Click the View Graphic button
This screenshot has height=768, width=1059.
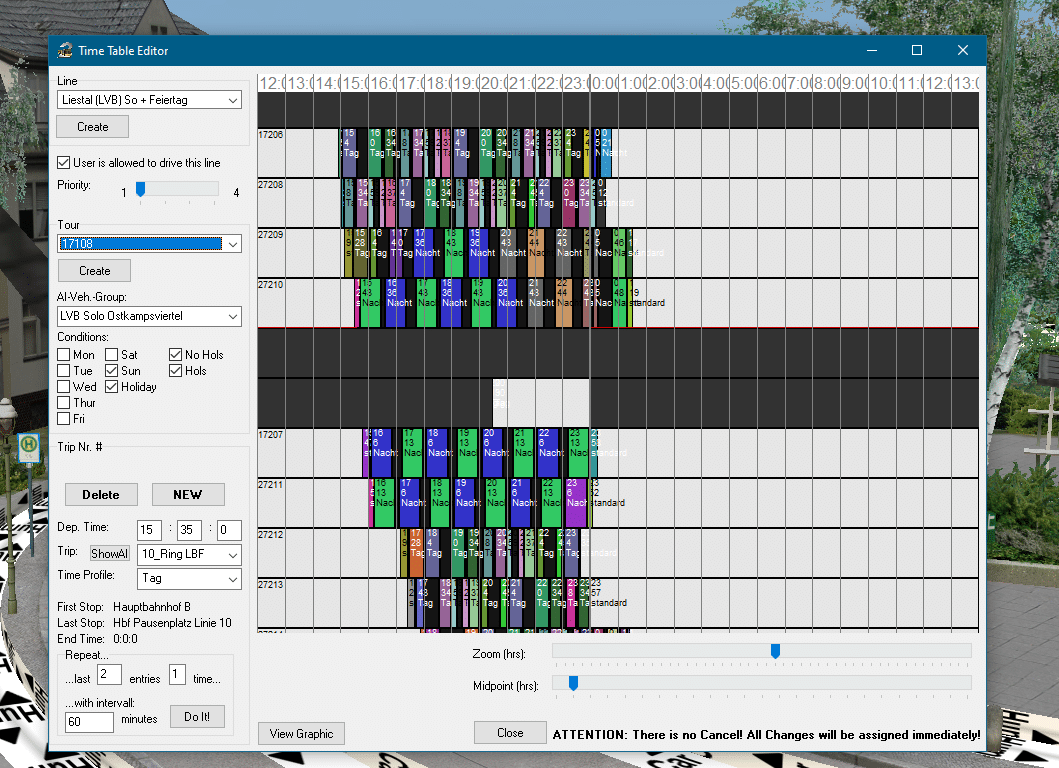301,733
